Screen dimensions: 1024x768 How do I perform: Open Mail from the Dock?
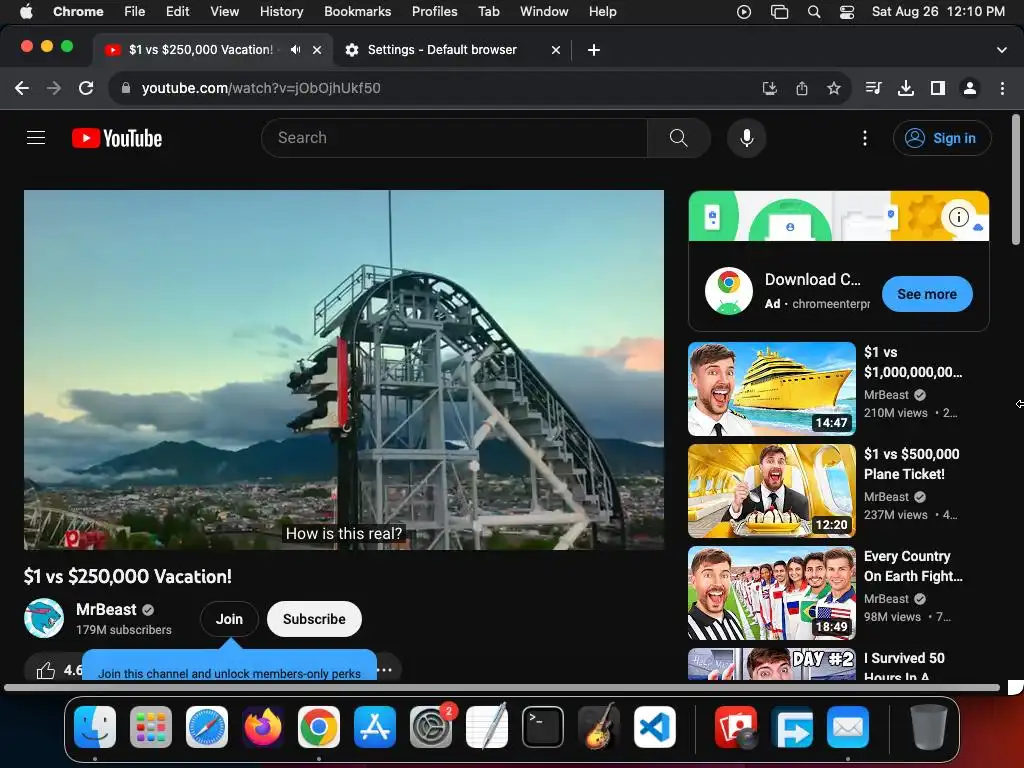848,727
